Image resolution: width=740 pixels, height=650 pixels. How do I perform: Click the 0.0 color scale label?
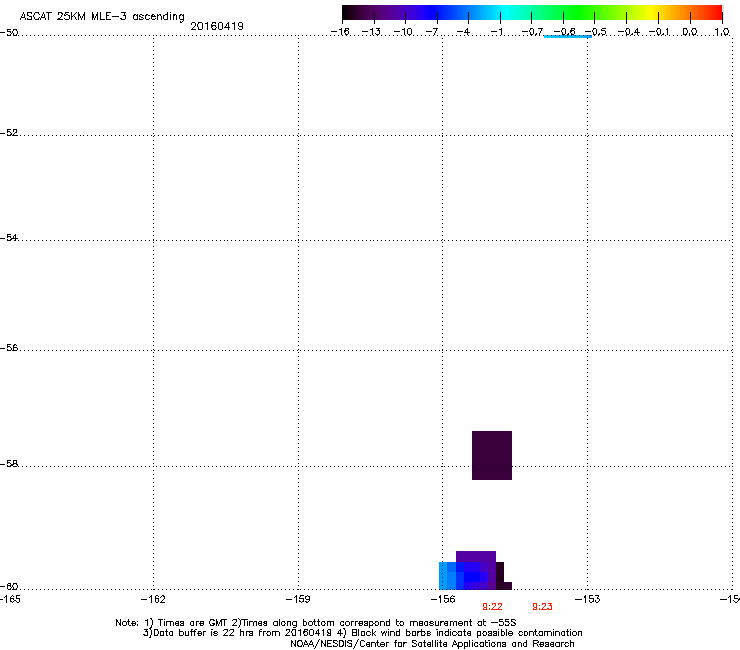(690, 32)
